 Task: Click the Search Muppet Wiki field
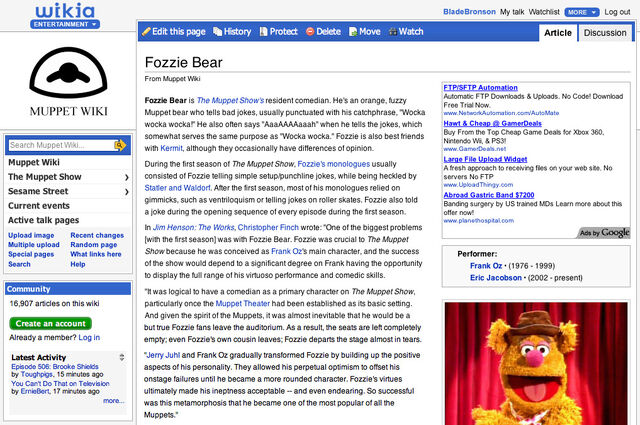click(62, 145)
